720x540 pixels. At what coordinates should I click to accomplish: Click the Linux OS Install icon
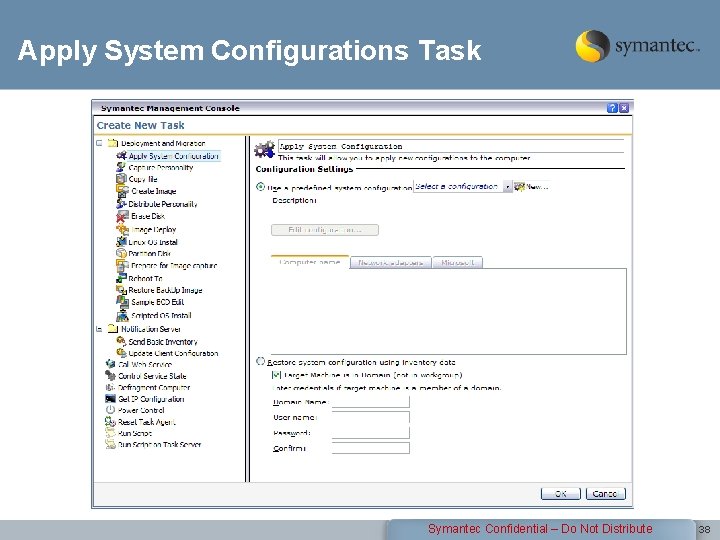coord(121,242)
